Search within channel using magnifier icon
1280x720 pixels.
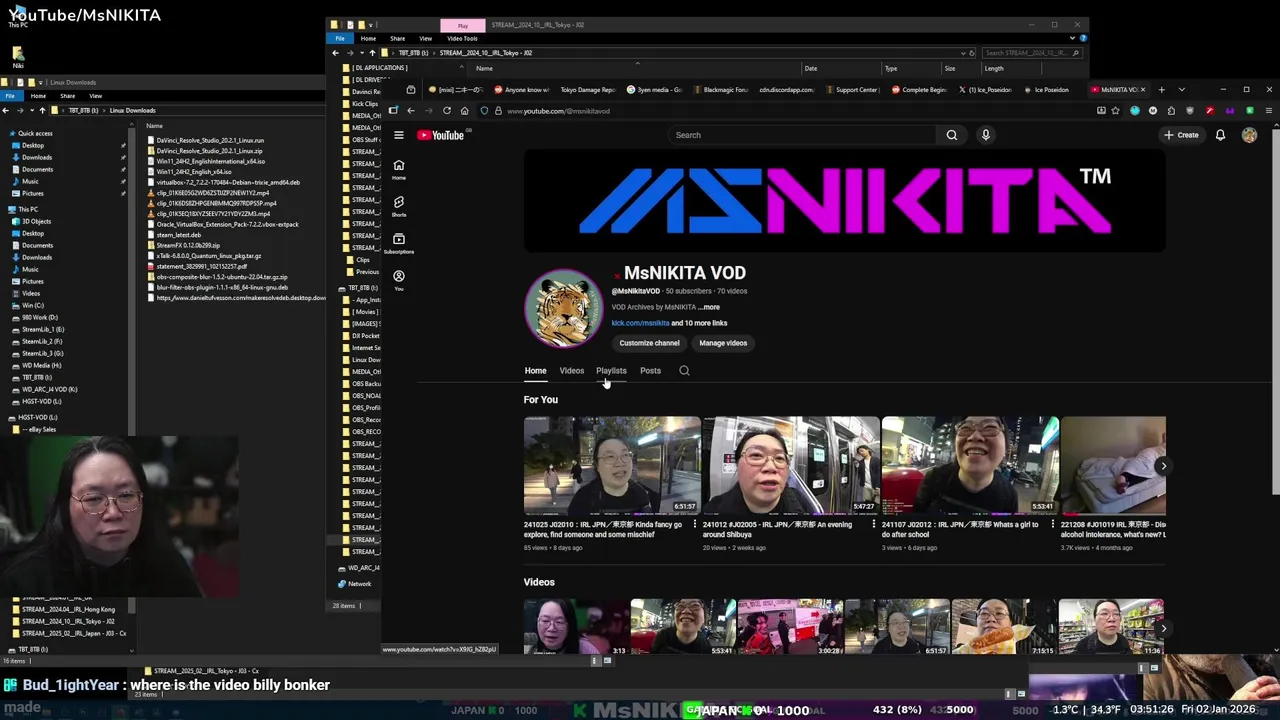[x=684, y=371]
